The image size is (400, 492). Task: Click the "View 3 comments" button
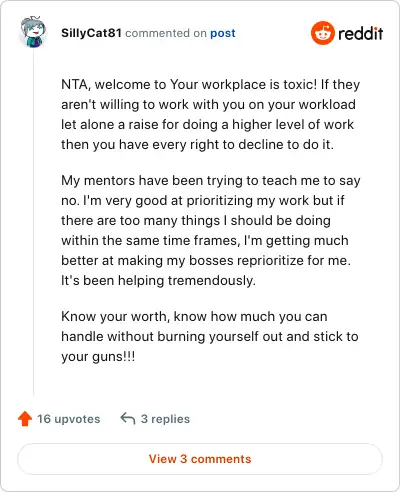pyautogui.click(x=200, y=459)
